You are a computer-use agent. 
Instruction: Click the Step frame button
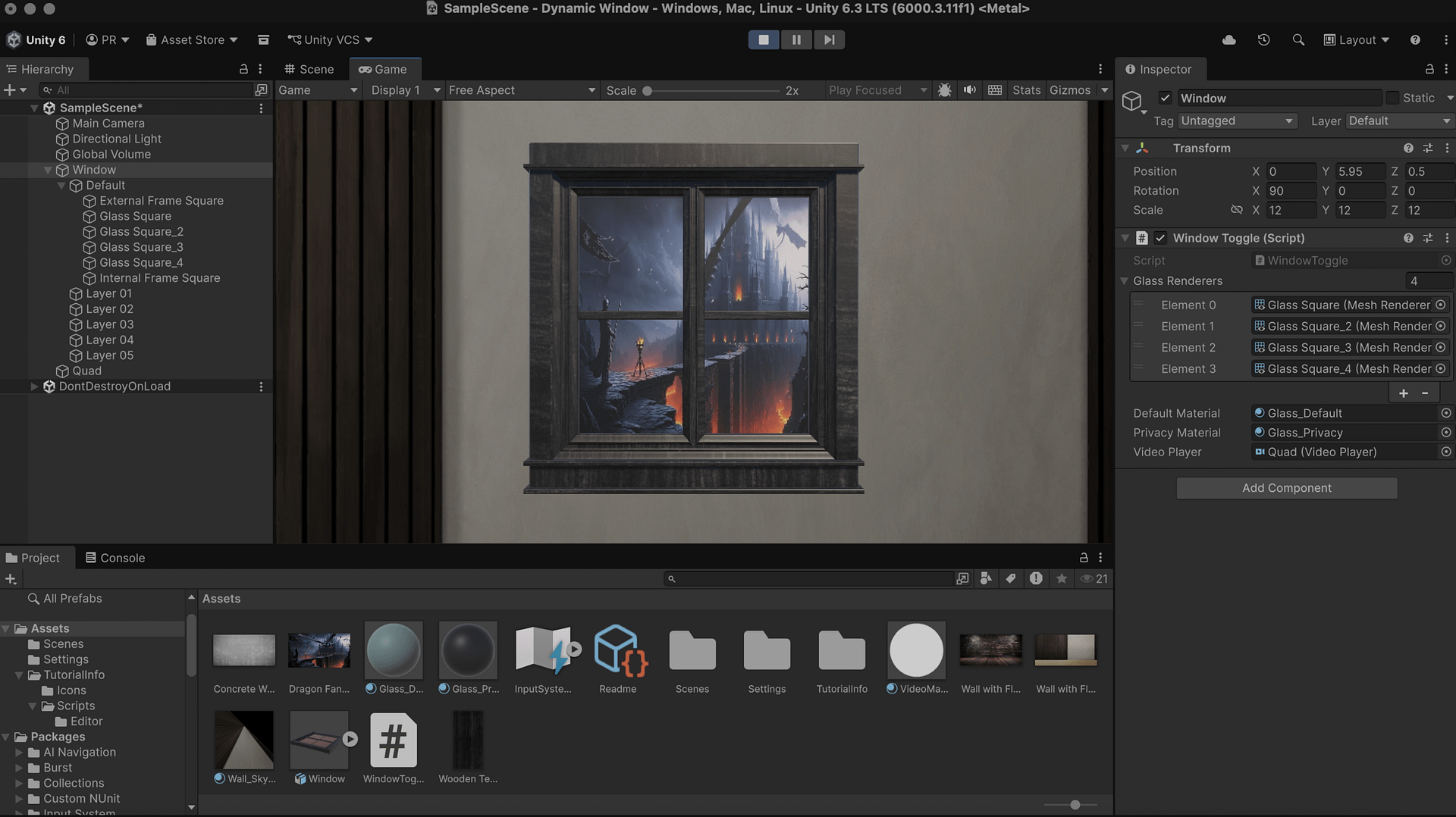tap(829, 40)
